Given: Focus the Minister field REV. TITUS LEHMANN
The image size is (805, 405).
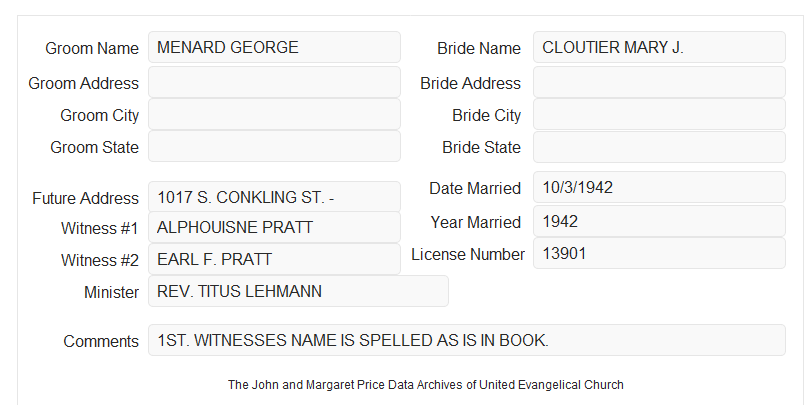Looking at the screenshot, I should coord(298,291).
